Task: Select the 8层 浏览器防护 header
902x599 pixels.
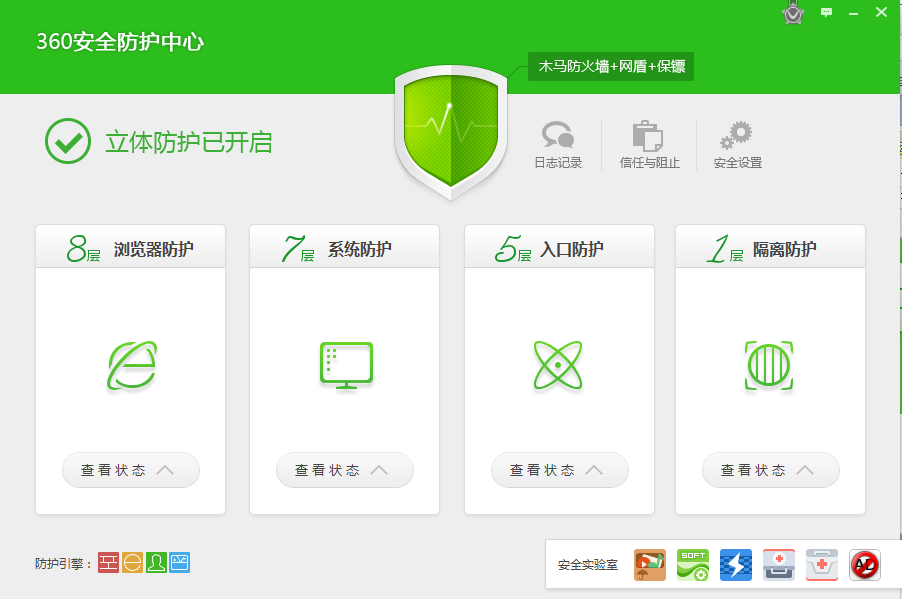Action: coord(131,247)
